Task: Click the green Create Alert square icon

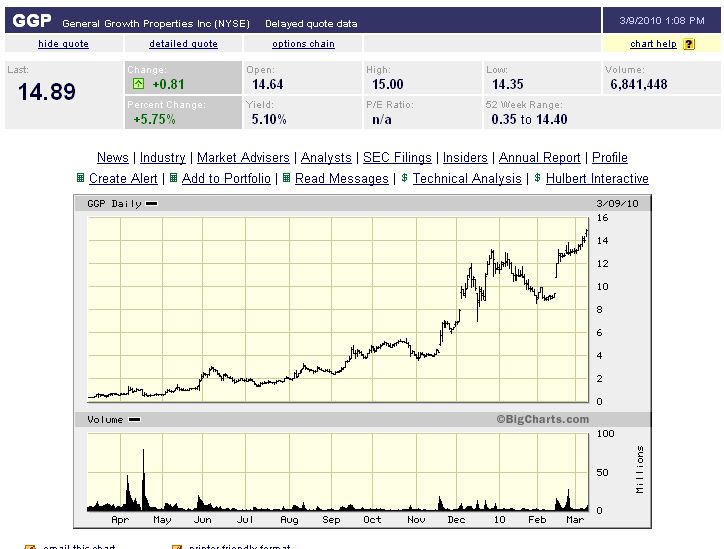Action: pos(80,178)
